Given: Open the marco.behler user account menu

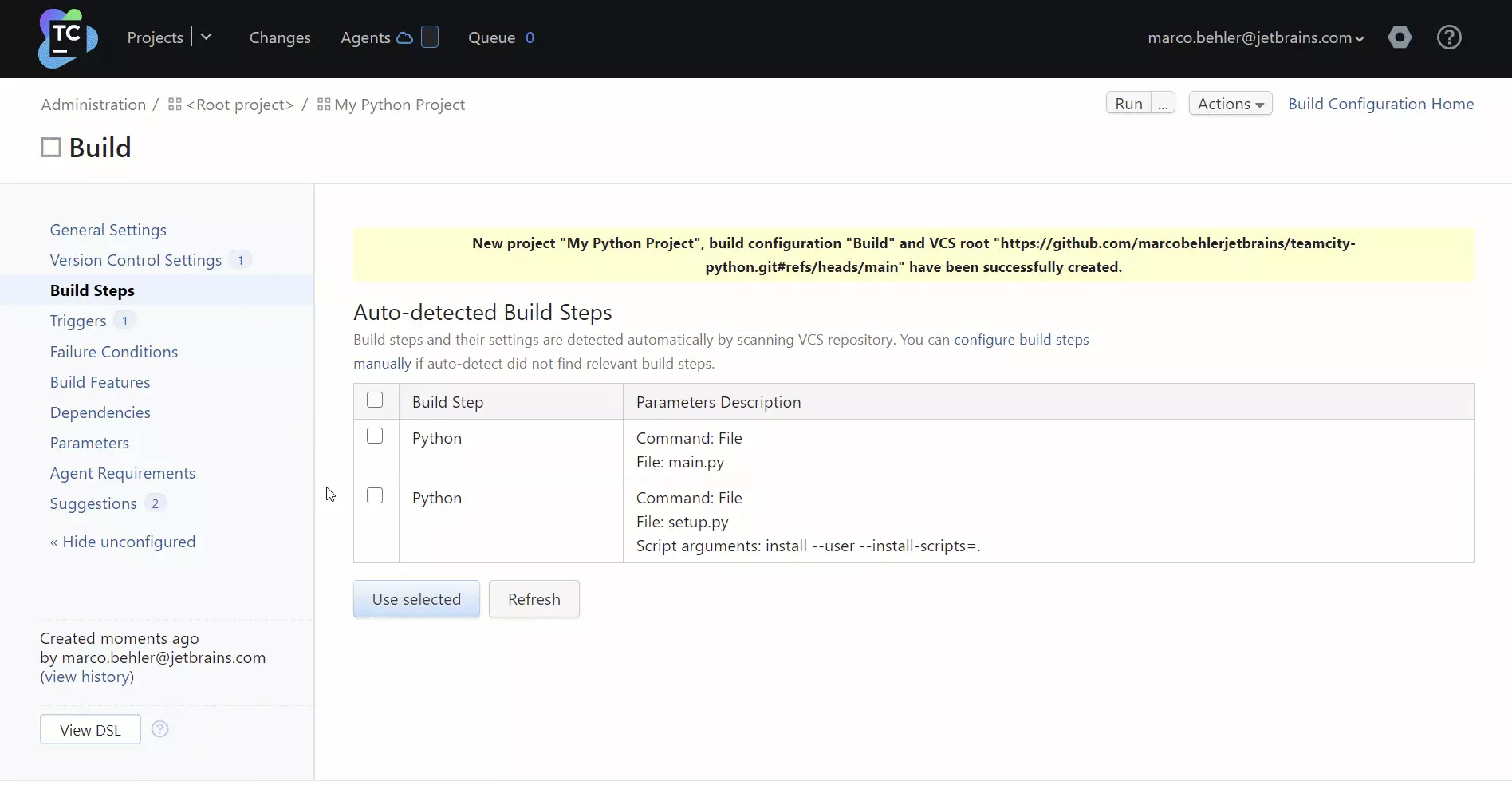Looking at the screenshot, I should (x=1255, y=37).
